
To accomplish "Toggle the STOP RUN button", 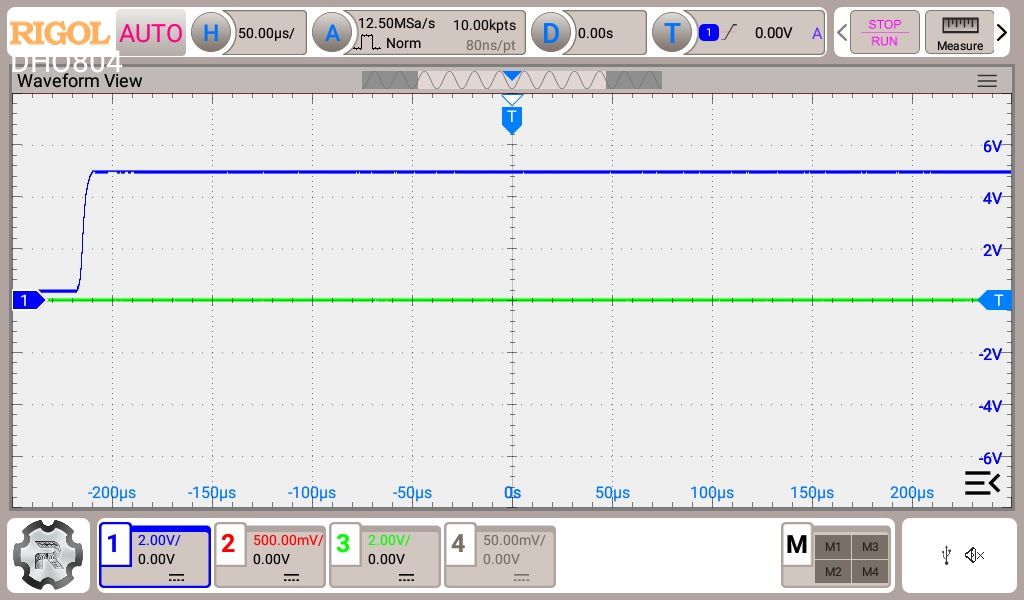I will pos(884,33).
